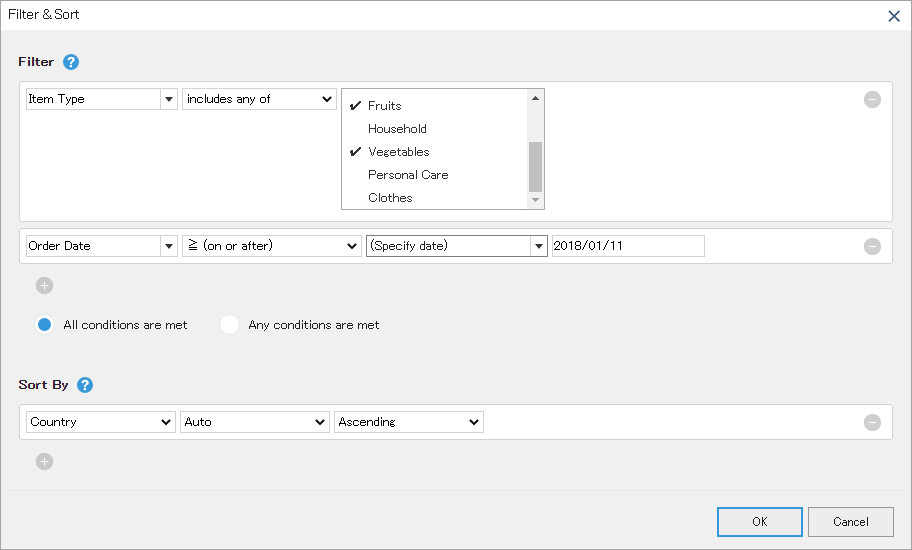Click the Cancel button
The height and width of the screenshot is (550, 912).
click(850, 522)
